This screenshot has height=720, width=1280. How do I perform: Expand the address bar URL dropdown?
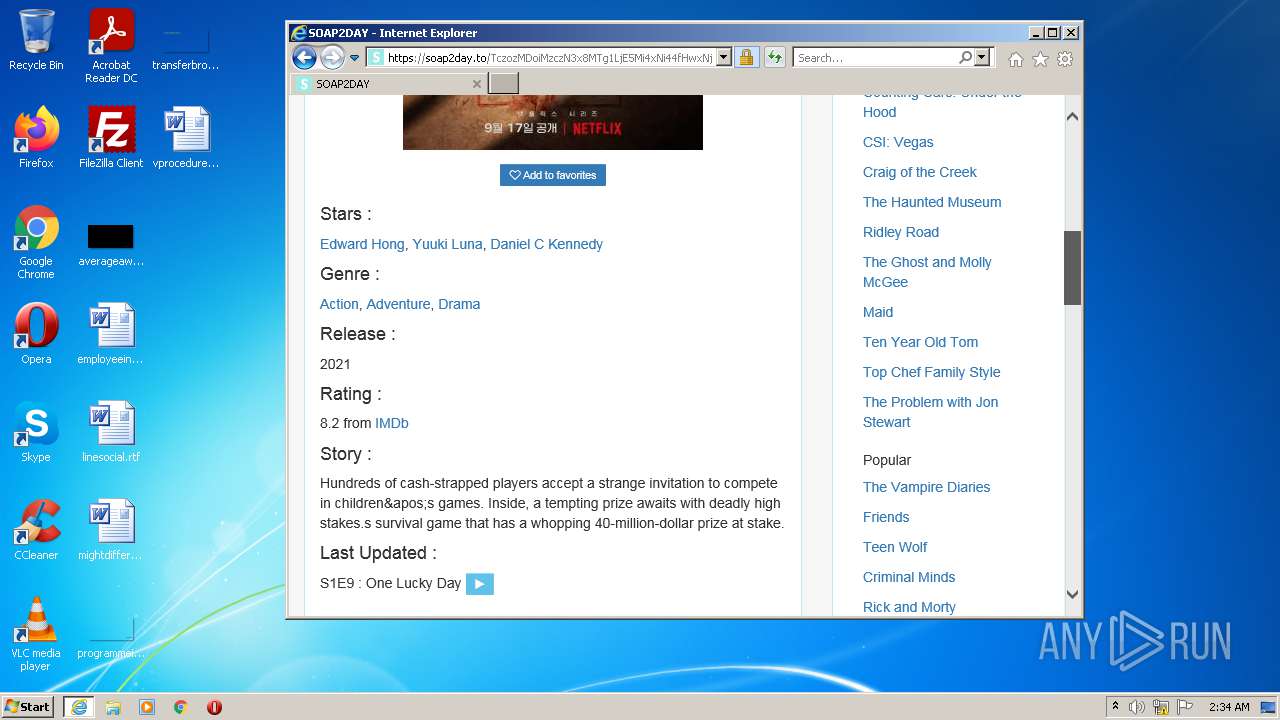coord(724,58)
